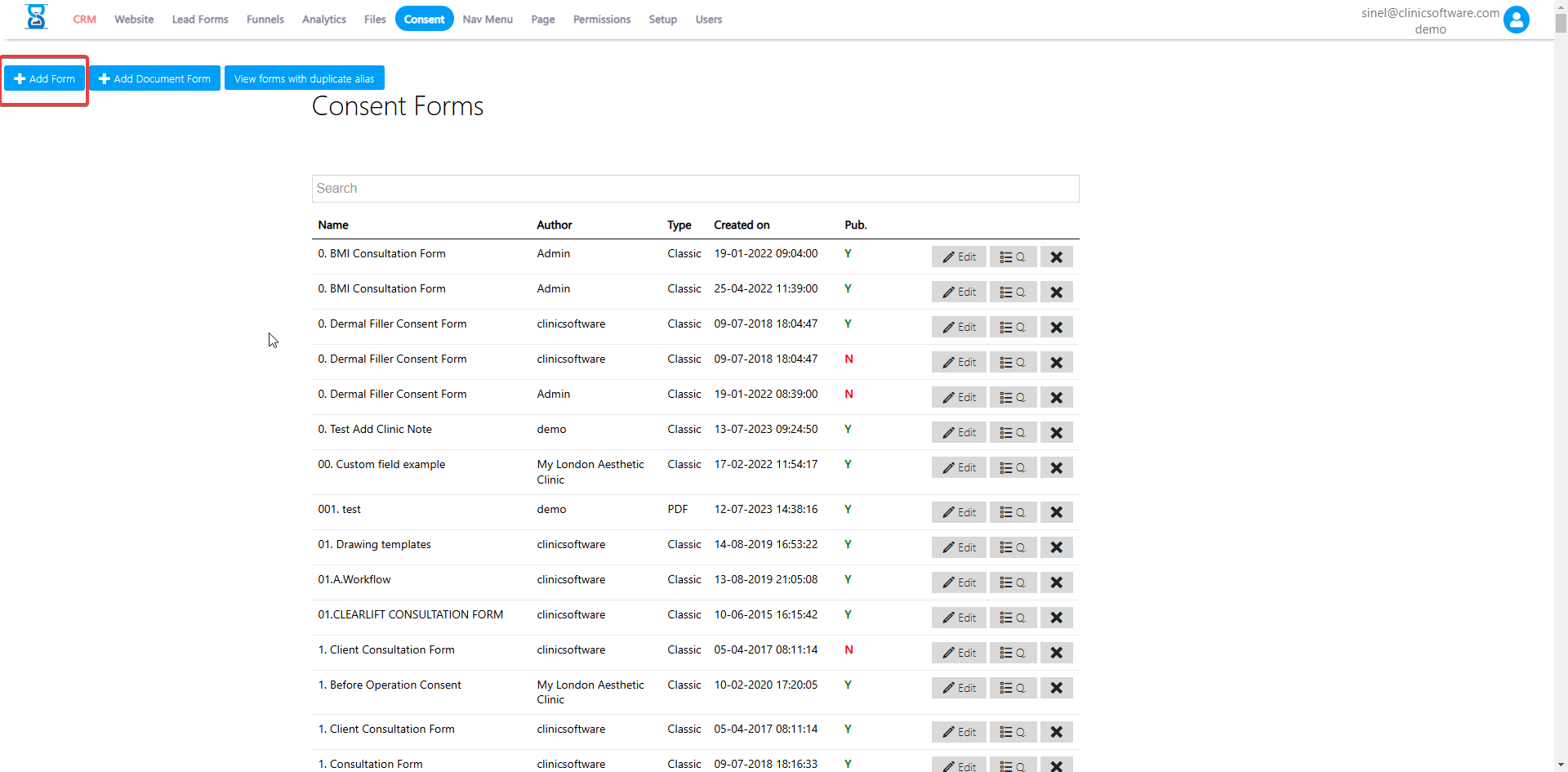Open list view for 00. Custom field example

click(1013, 467)
